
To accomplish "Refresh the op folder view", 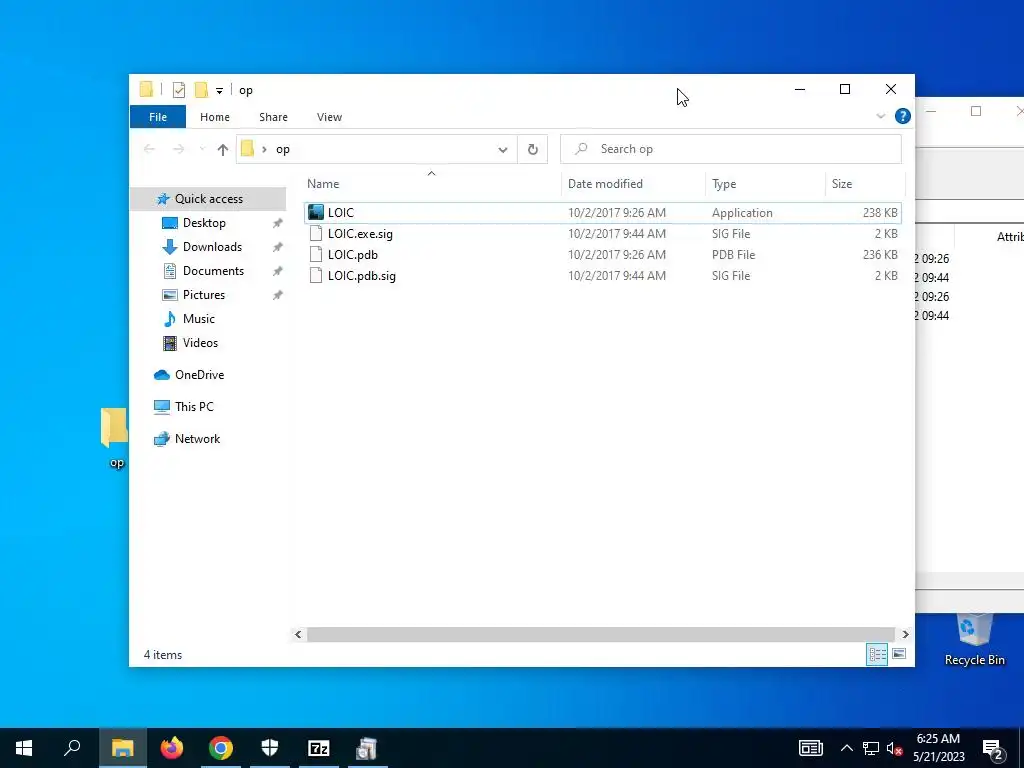I will coord(533,150).
